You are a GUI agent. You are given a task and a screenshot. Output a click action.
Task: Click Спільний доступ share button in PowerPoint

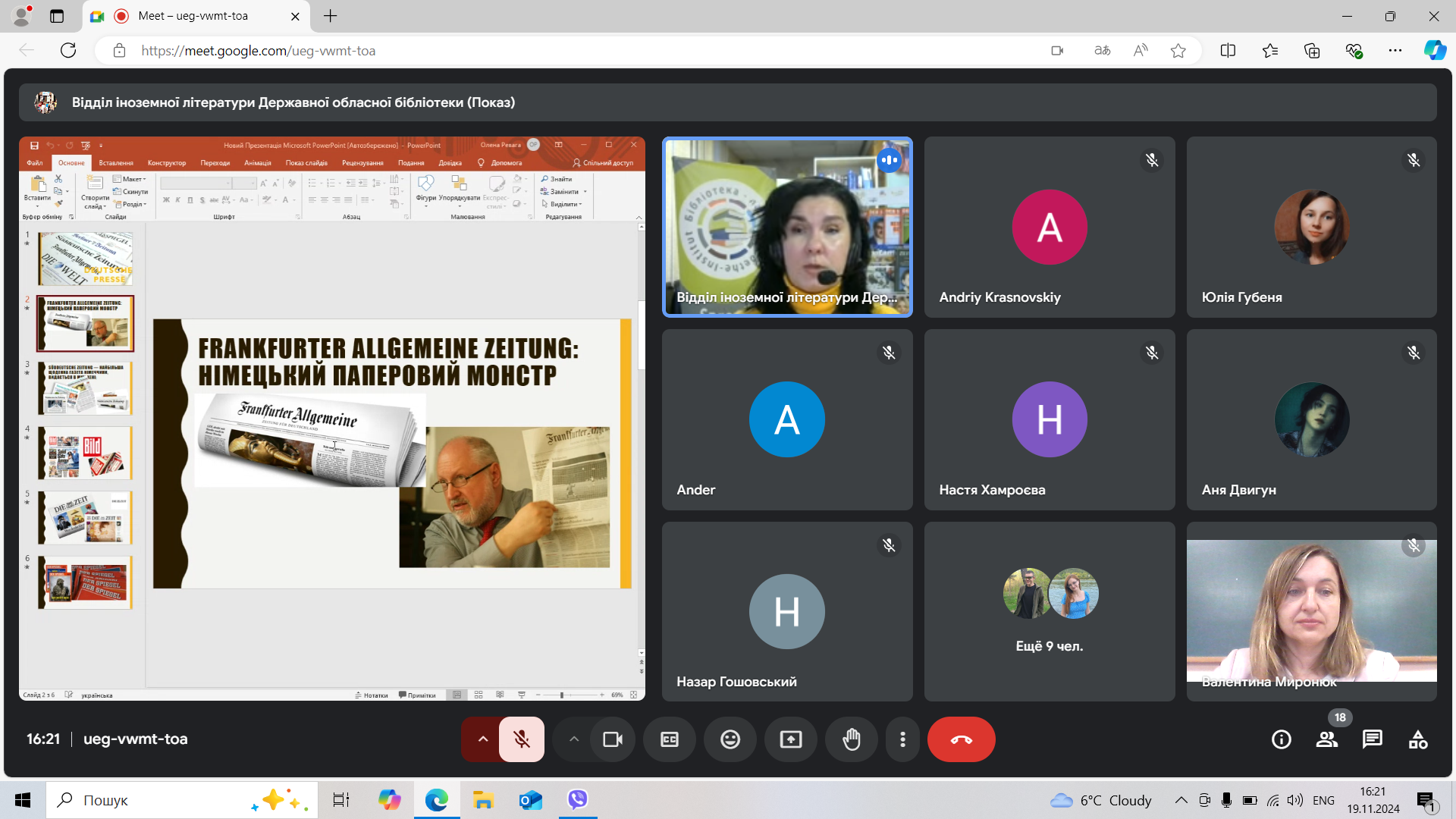point(603,163)
